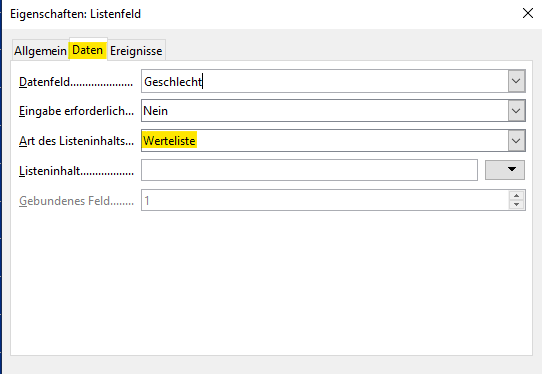The image size is (542, 374).
Task: Decrease Gebundenes Feld with down arrow
Action: click(x=516, y=204)
